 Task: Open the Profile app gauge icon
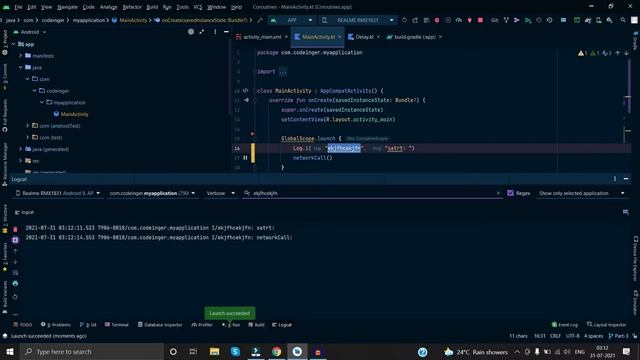coord(459,20)
